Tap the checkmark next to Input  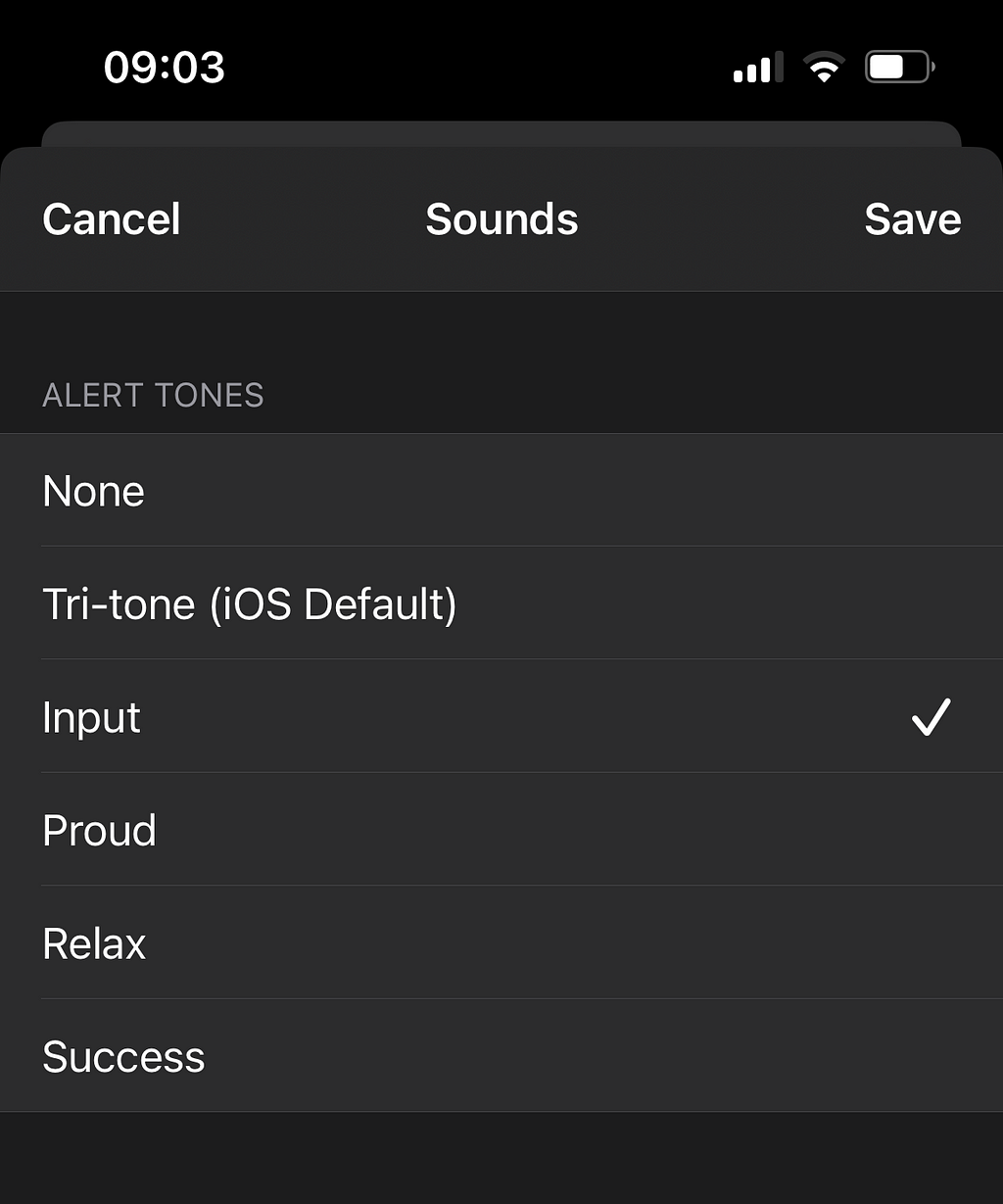[x=931, y=717]
